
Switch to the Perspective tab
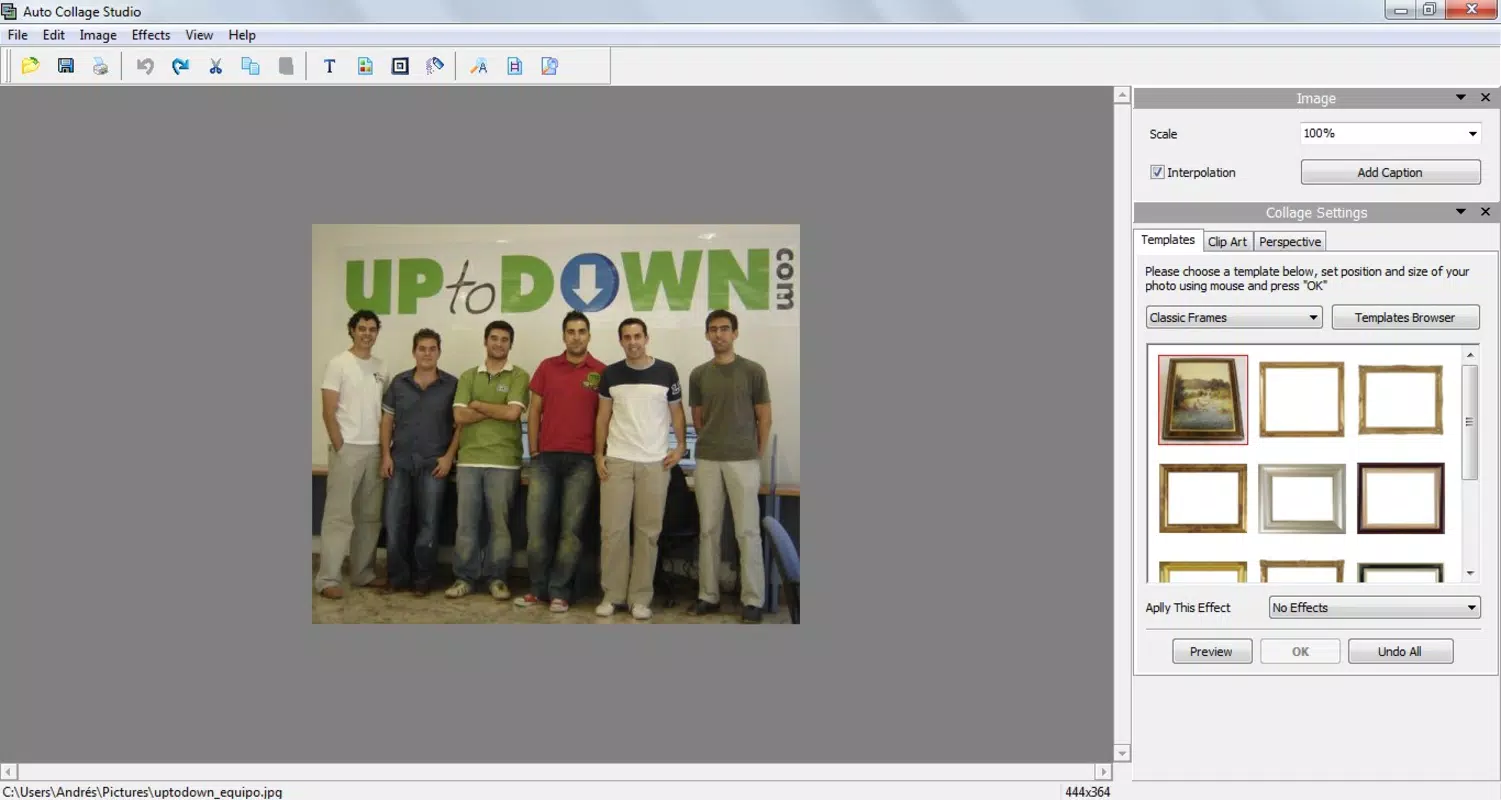point(1290,242)
